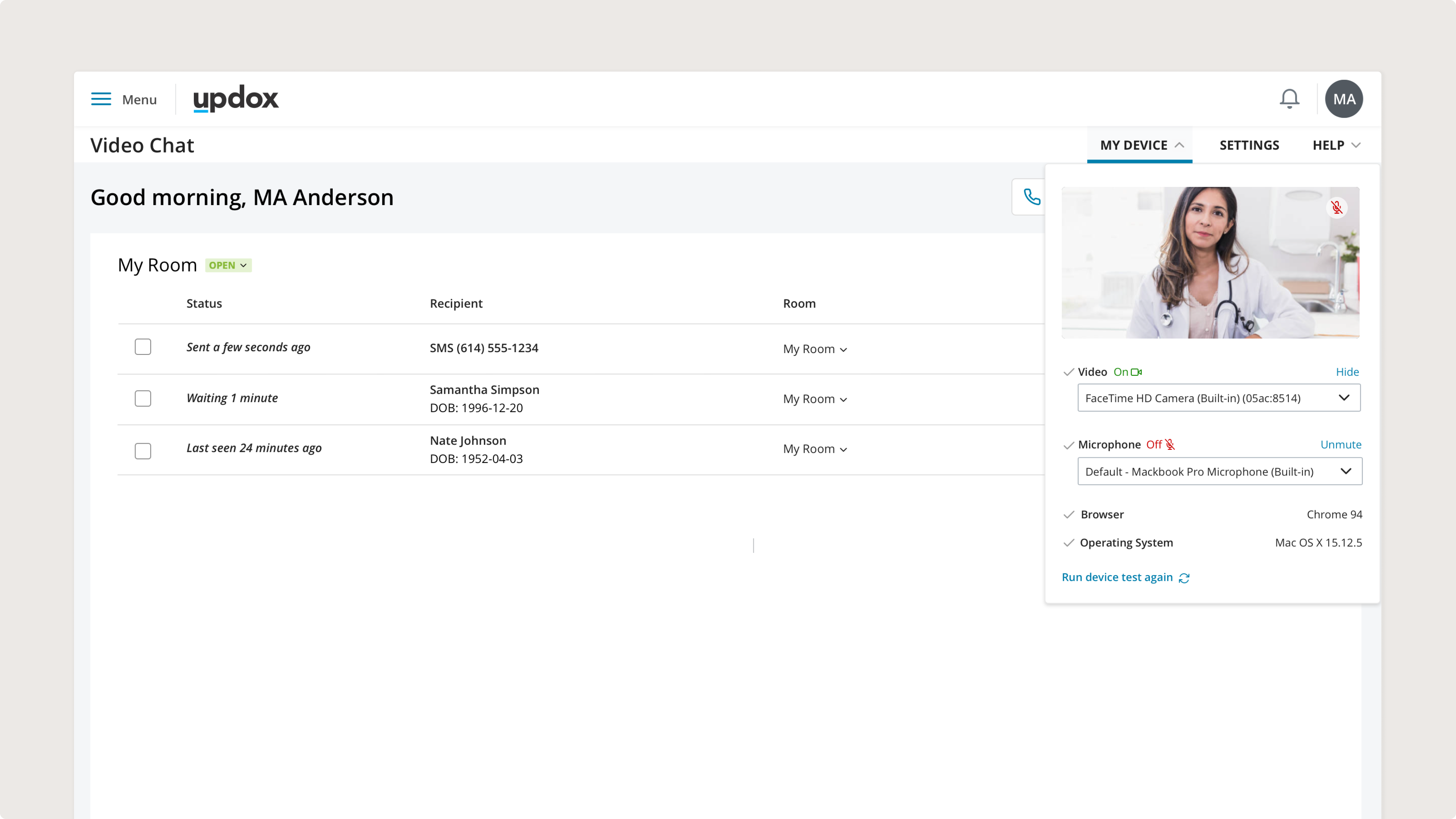The image size is (1456, 819).
Task: Select Samantha Simpson's row checkbox
Action: click(143, 399)
